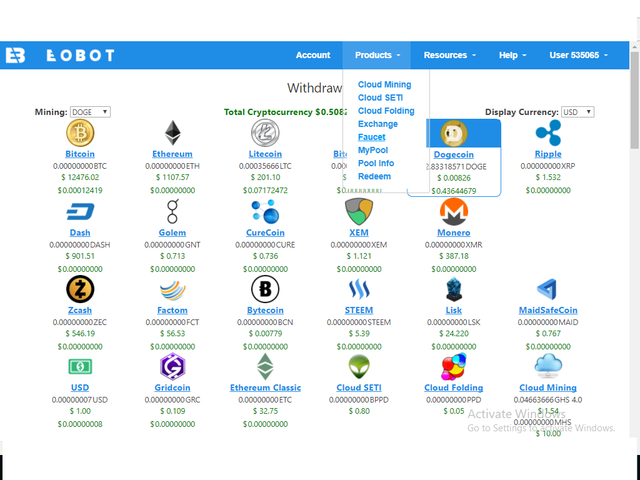Click the 0.00000007USD balance
This screenshot has height=480, width=640.
(x=80, y=400)
